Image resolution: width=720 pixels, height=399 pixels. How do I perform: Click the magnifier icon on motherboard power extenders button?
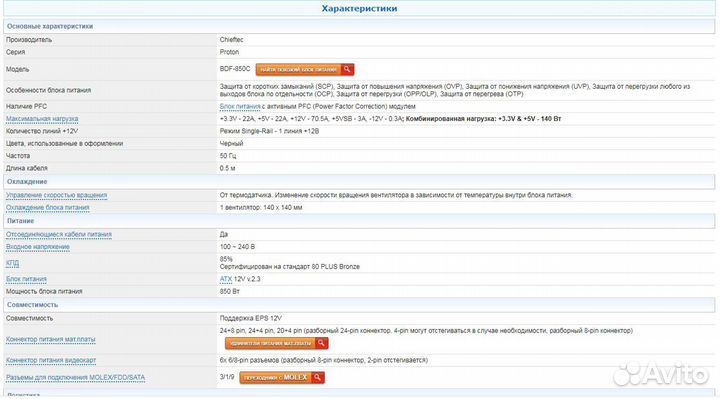(321, 343)
